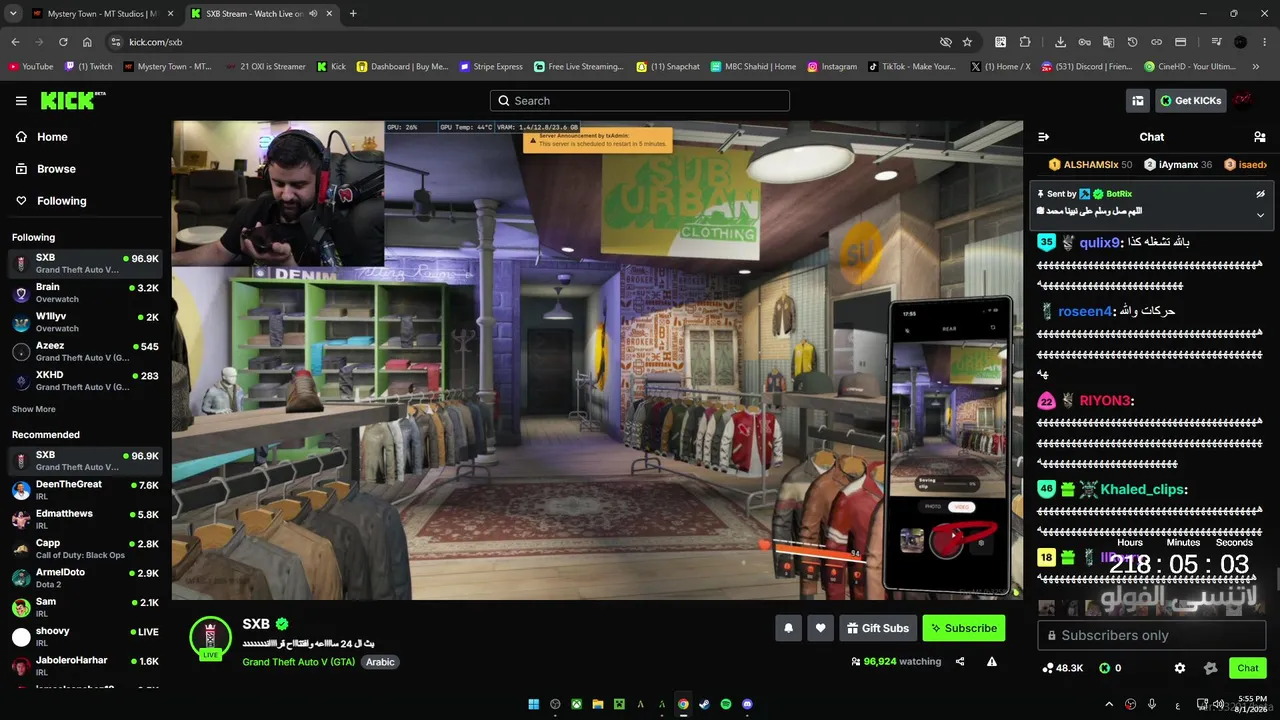This screenshot has height=720, width=1280.
Task: Toggle the crossed-eye icon in the address bar
Action: click(945, 42)
